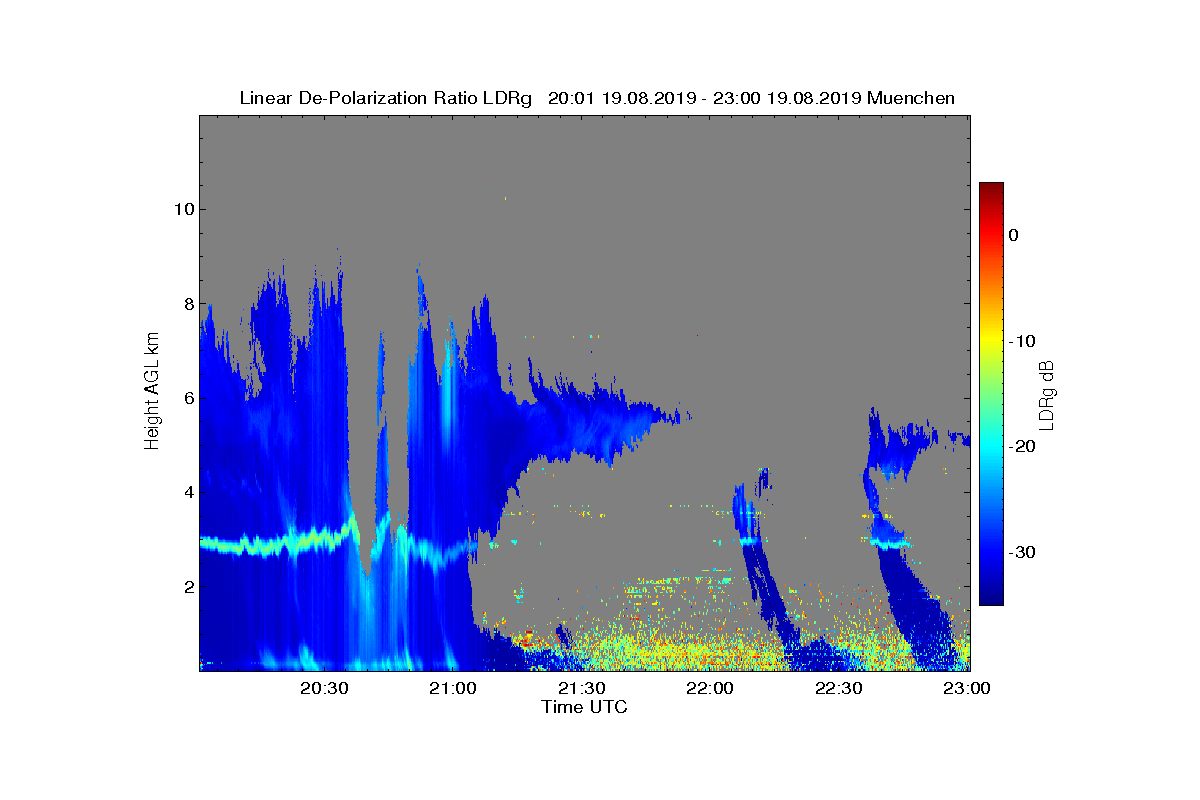Click the '22:00' time tick label

coord(711,689)
